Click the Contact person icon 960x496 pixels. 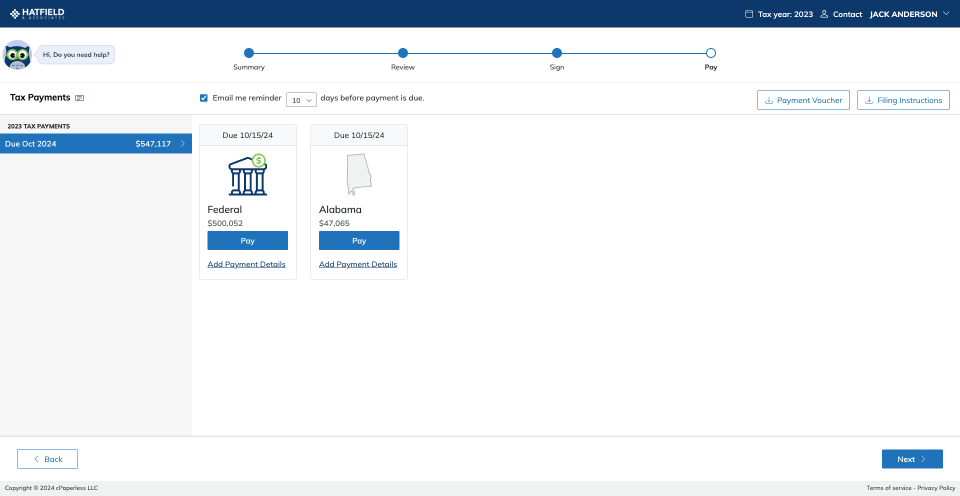(x=824, y=14)
